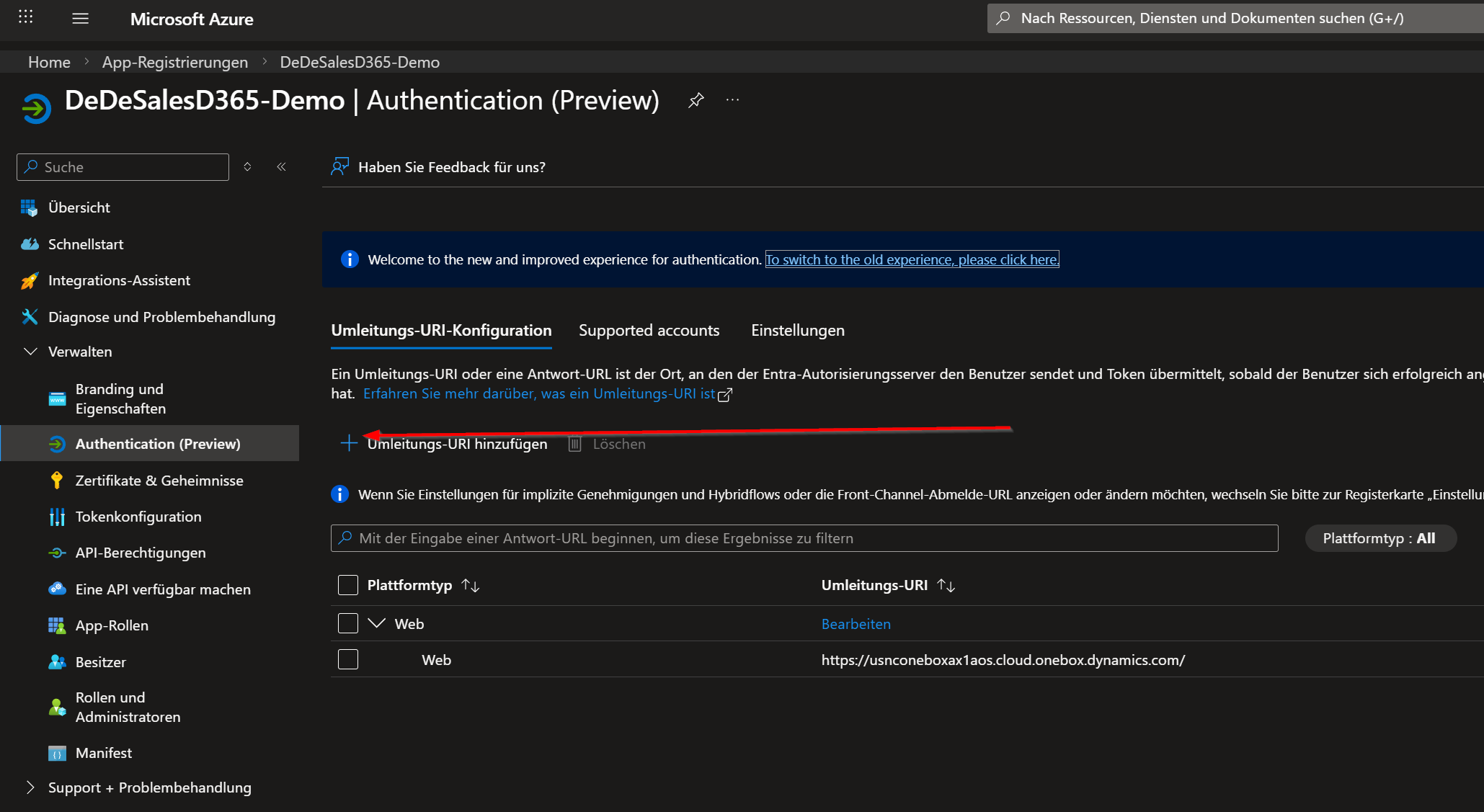Select the onebox.dynamics.com URI text
Viewport: 1484px width, 812px height.
[x=1003, y=660]
